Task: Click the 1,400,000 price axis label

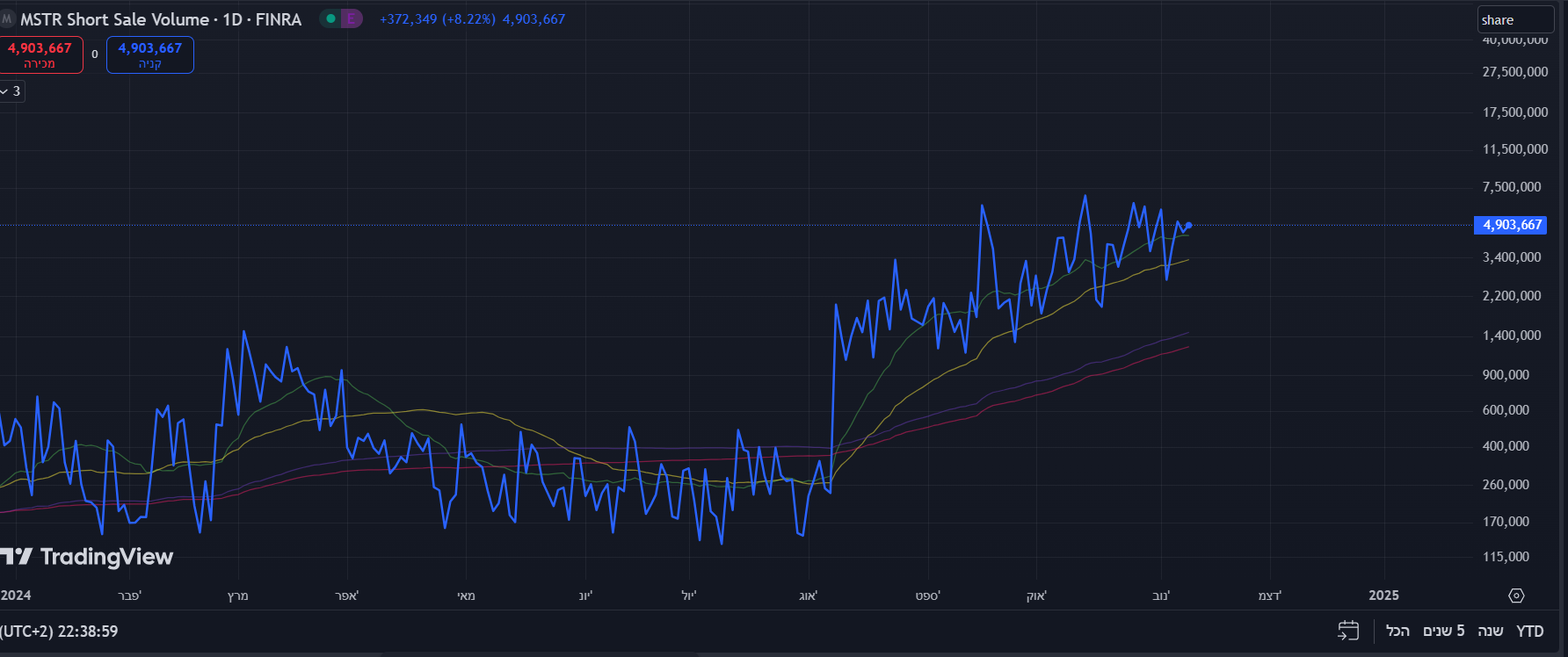Action: point(1512,336)
